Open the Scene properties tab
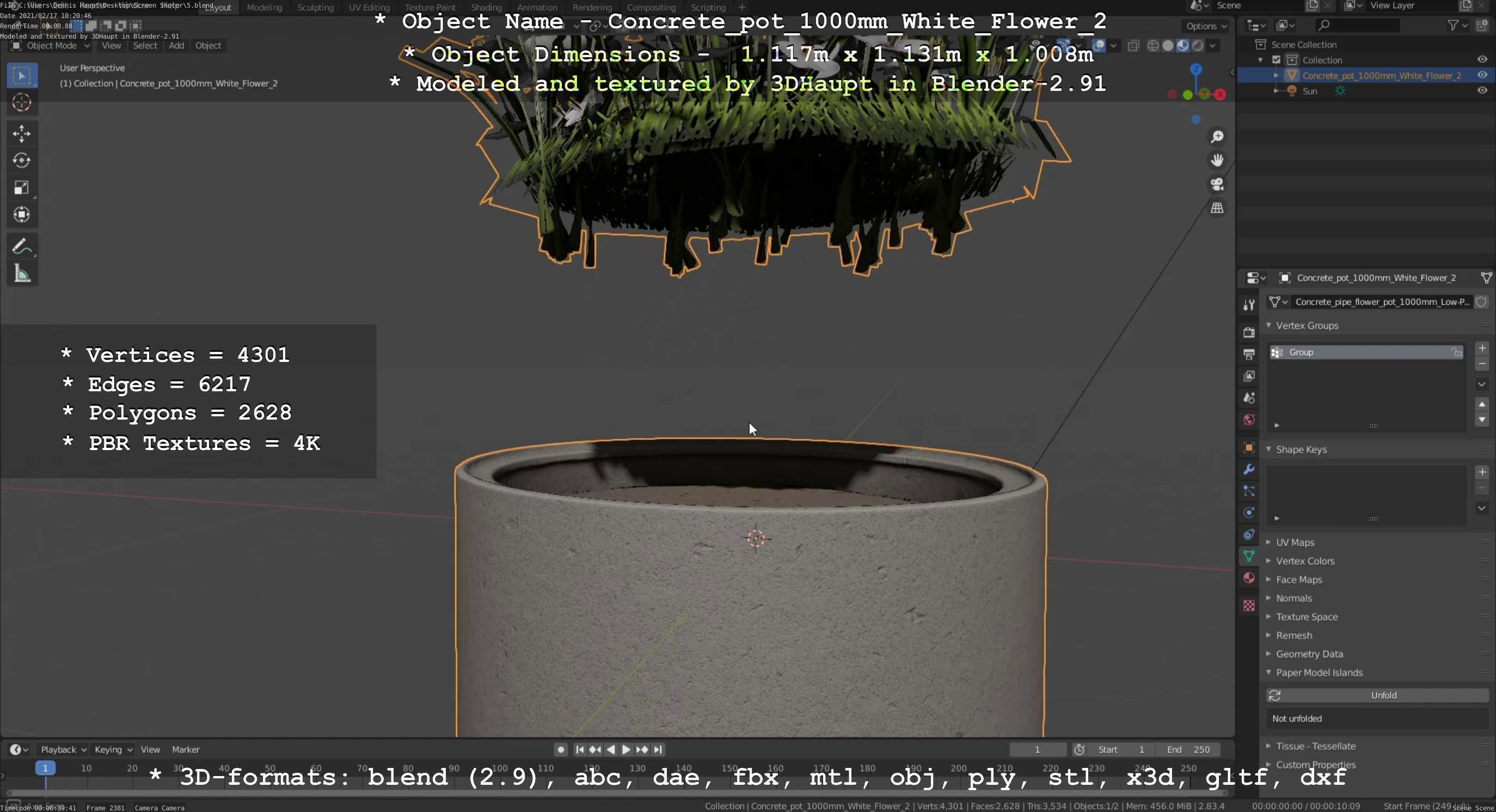The image size is (1496, 812). [1249, 398]
